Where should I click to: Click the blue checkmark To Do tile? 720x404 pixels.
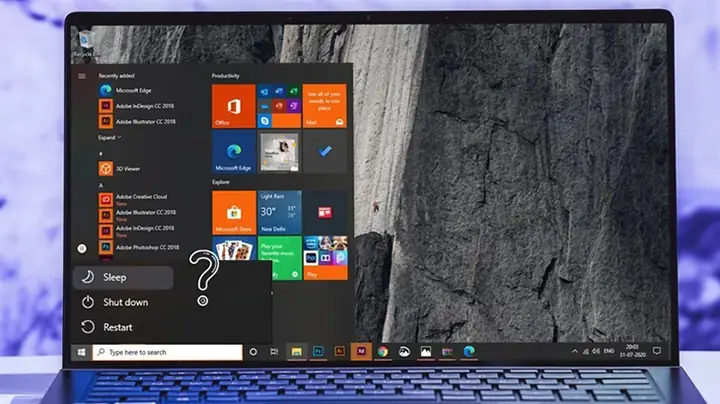325,152
